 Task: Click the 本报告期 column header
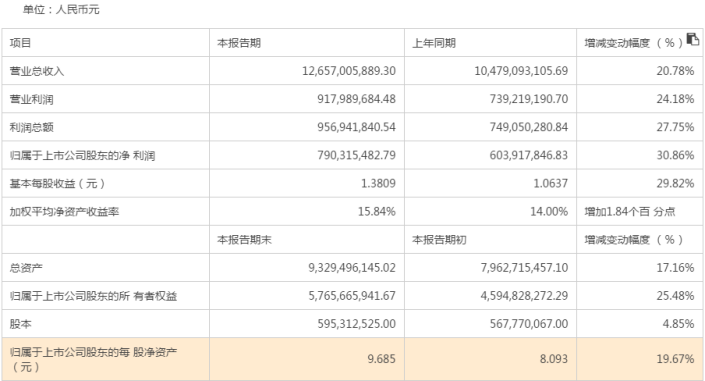[239, 43]
